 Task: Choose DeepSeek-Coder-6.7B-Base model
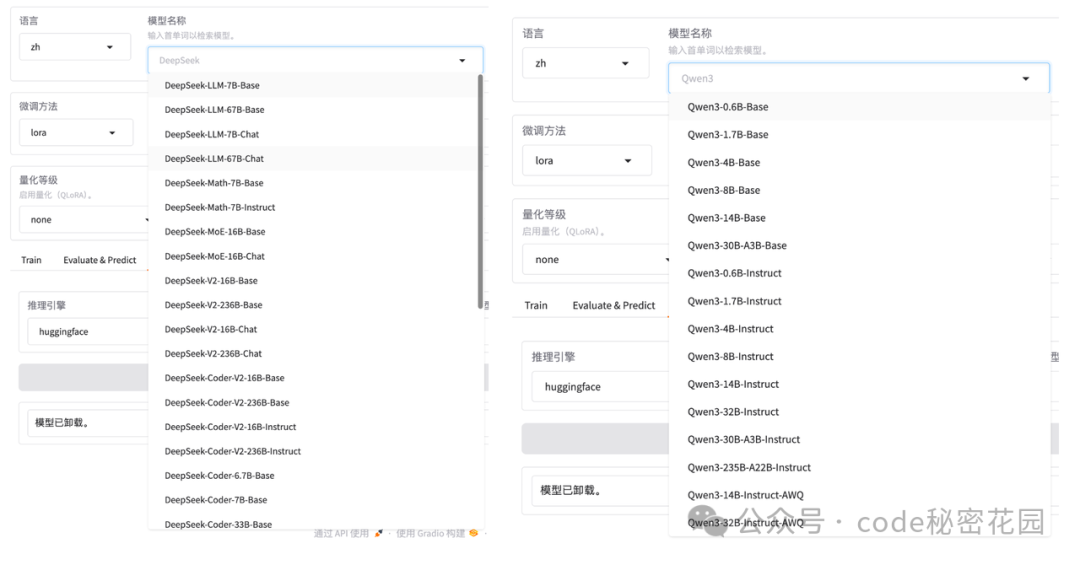(313, 475)
